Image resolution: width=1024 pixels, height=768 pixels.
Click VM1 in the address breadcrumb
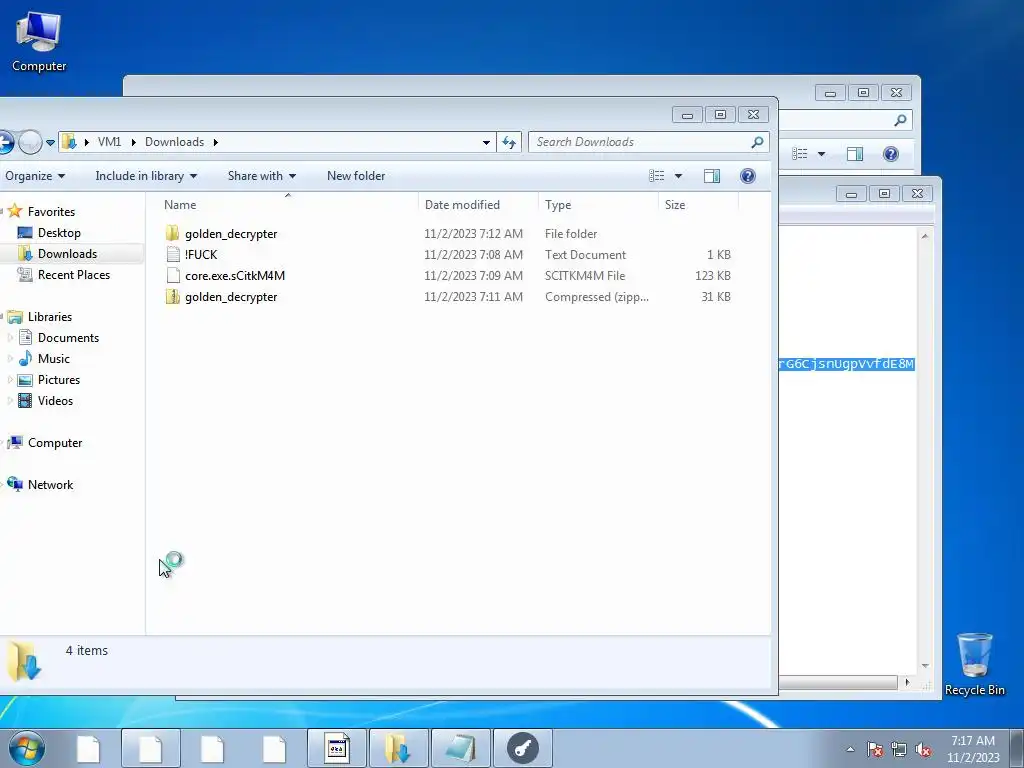109,142
